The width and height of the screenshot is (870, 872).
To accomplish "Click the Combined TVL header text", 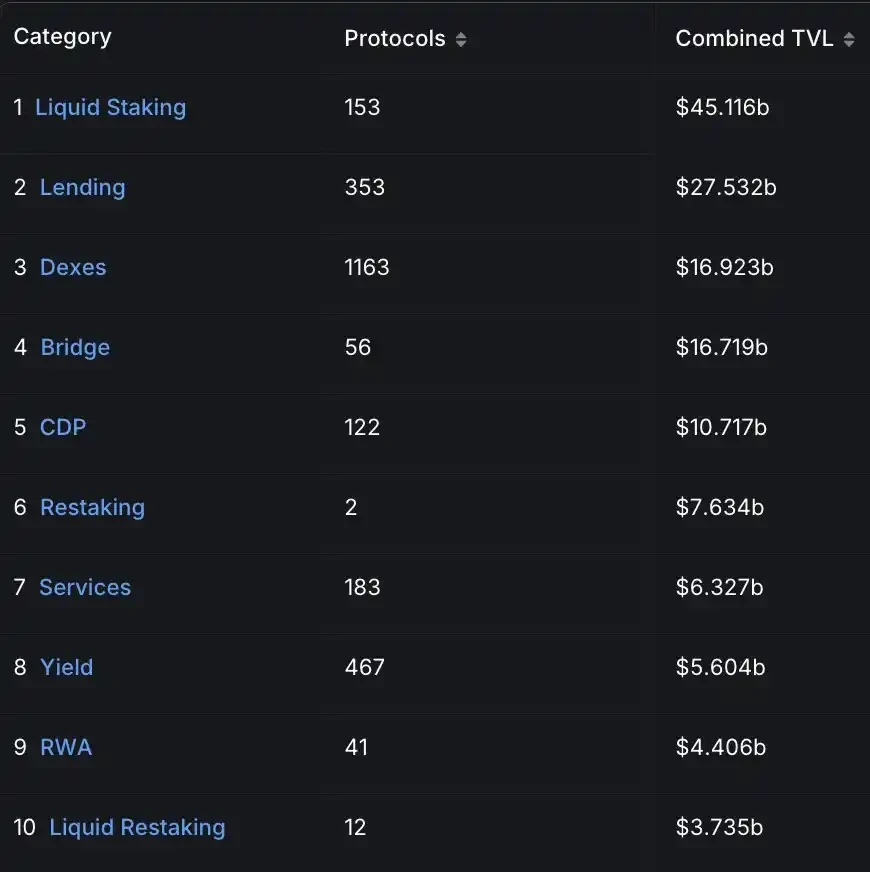I will [x=754, y=38].
